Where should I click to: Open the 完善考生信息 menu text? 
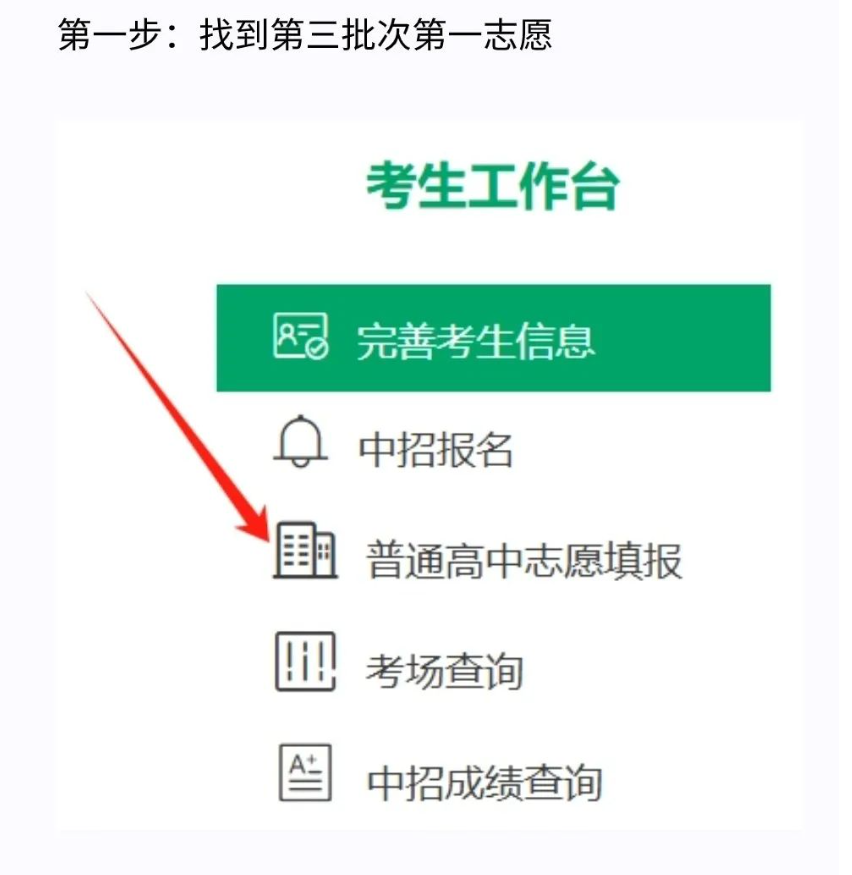tap(476, 340)
